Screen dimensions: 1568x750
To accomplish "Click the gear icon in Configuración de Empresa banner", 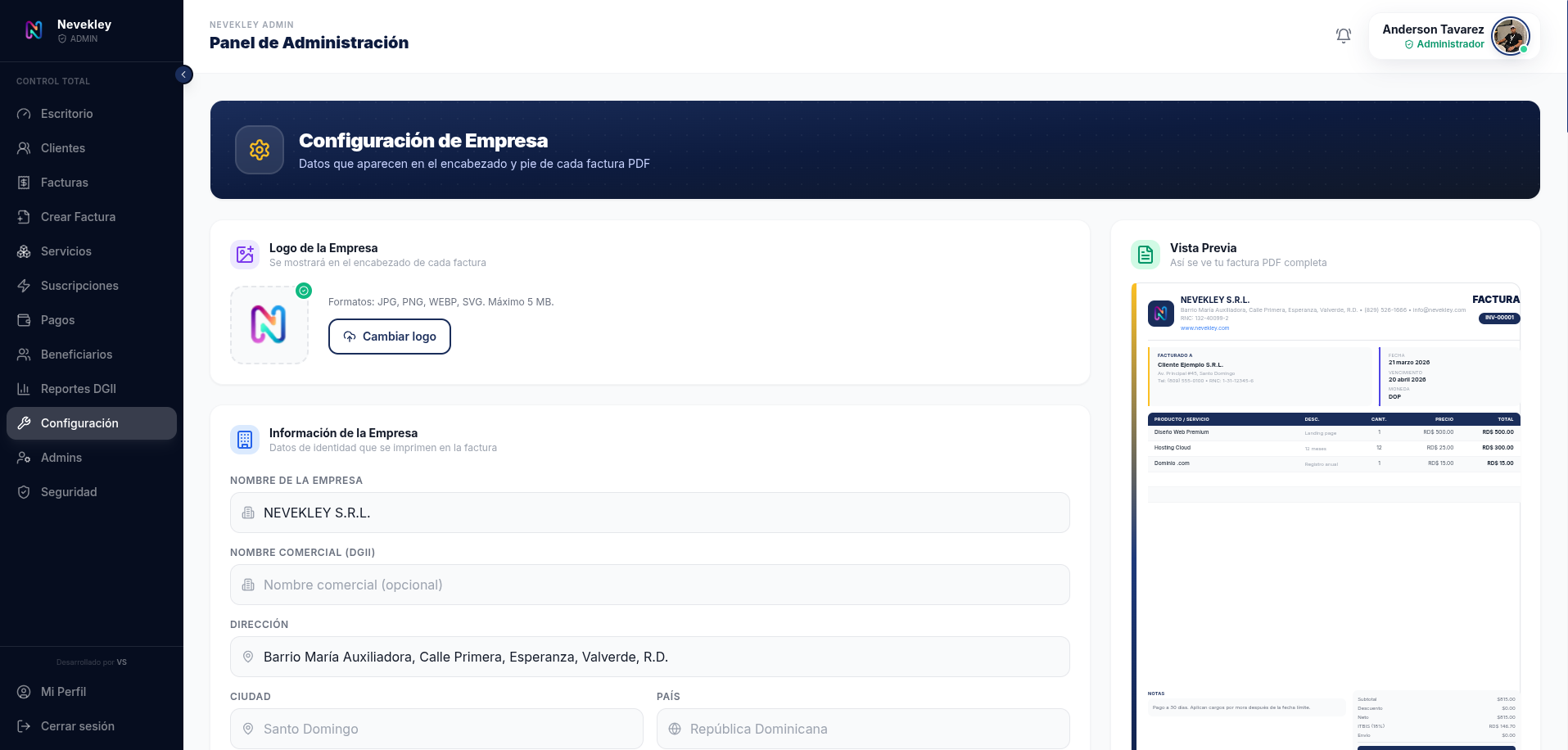I will [x=260, y=150].
